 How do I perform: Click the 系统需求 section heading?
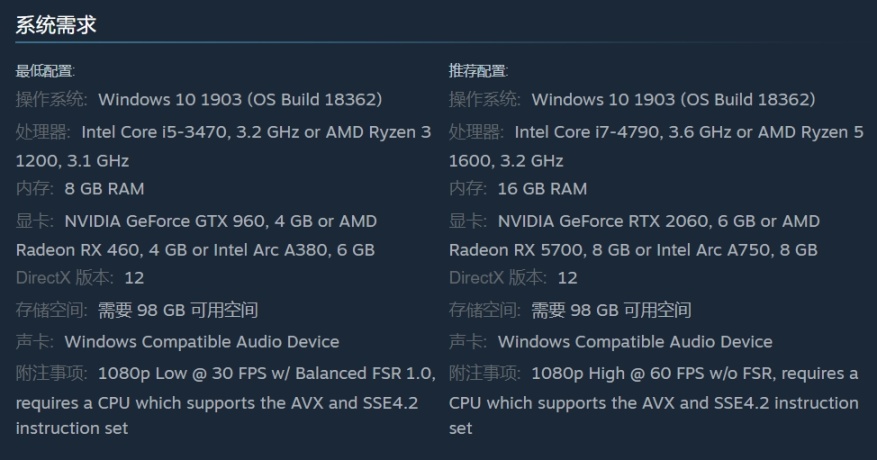click(x=56, y=26)
